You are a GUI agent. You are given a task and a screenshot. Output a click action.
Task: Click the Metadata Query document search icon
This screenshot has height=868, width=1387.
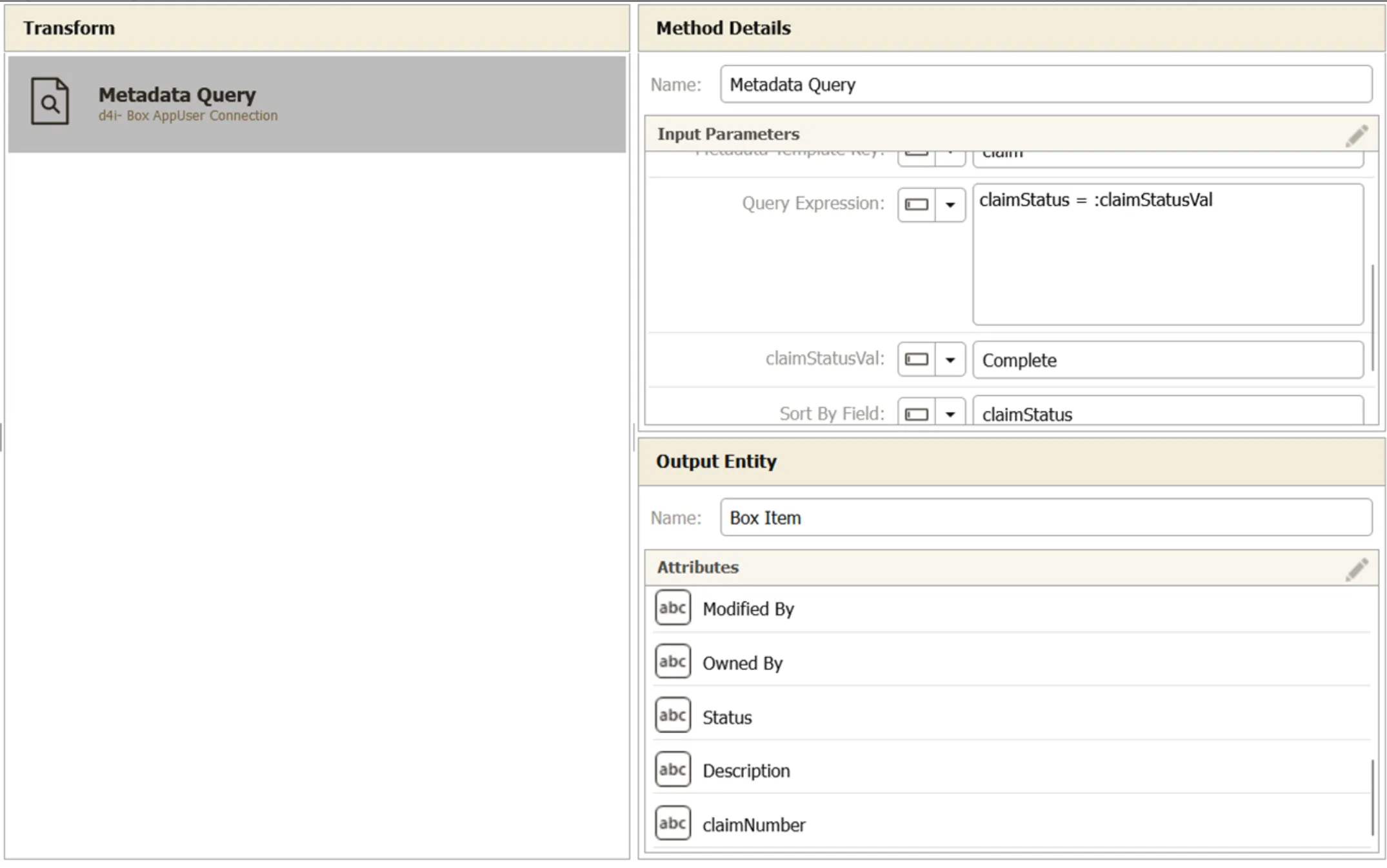[50, 101]
